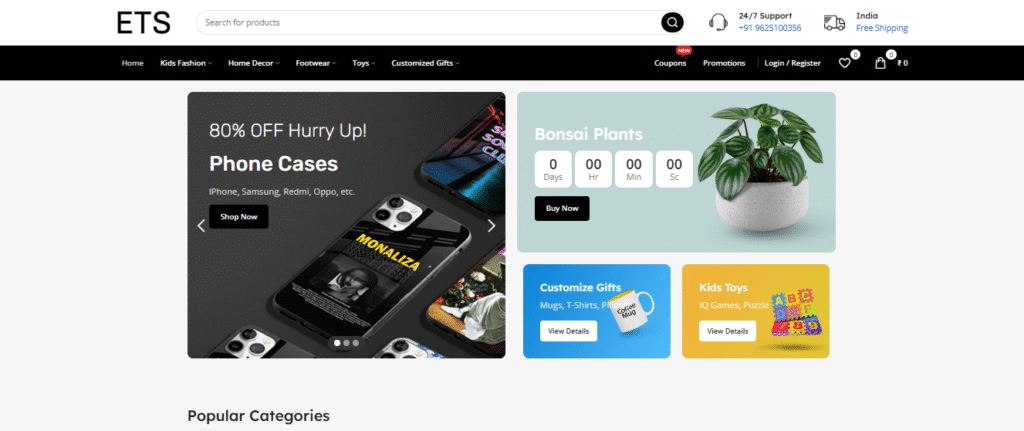Click View Details on Kids Toys

(x=728, y=331)
